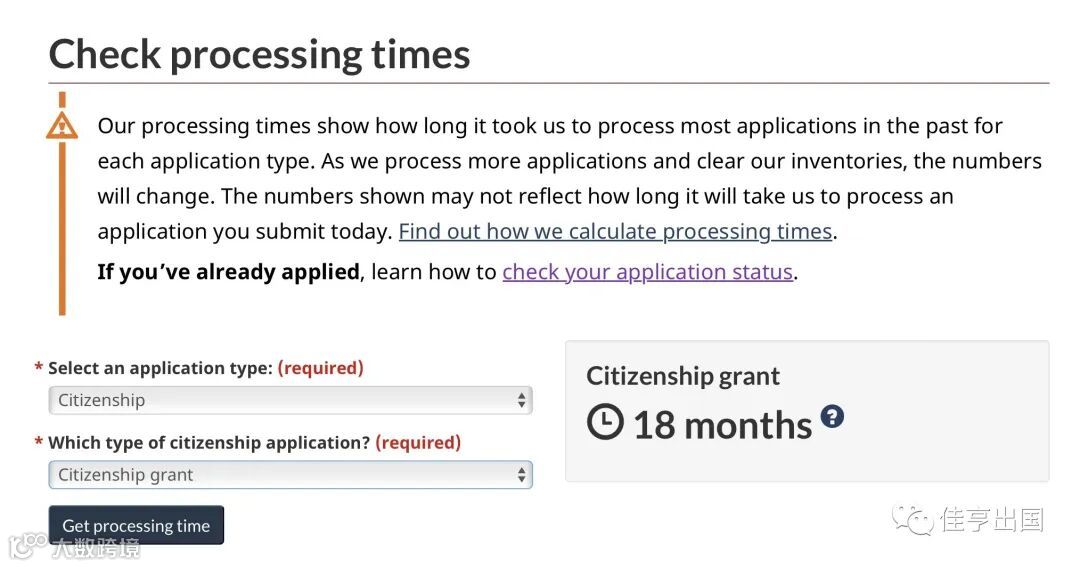Click the WeChat logo watermark icon
Image resolution: width=1080 pixels, height=567 pixels.
(x=913, y=520)
